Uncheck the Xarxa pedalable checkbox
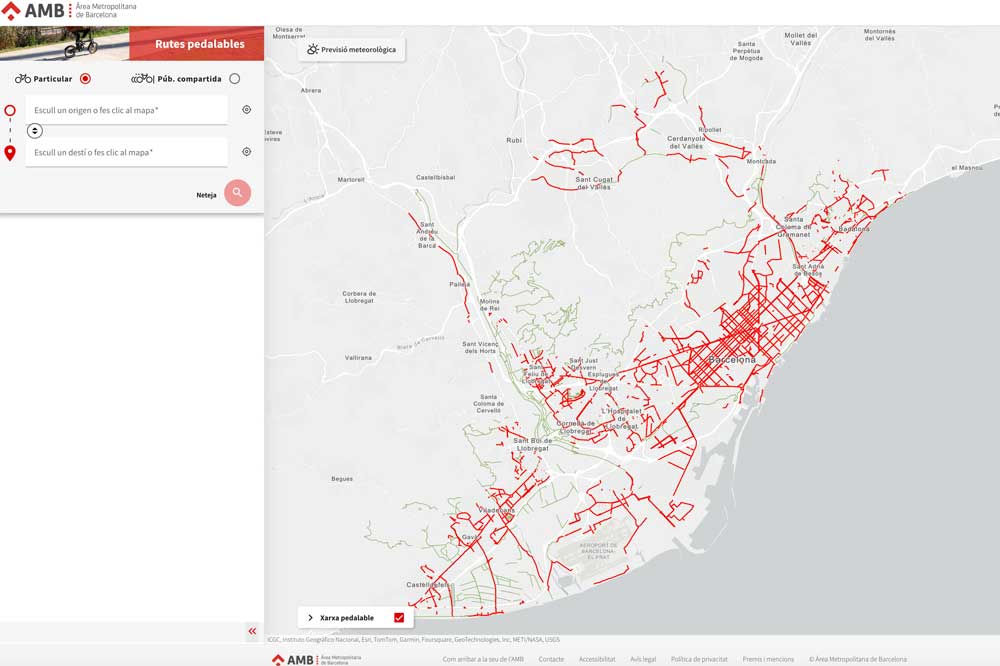 (x=399, y=618)
